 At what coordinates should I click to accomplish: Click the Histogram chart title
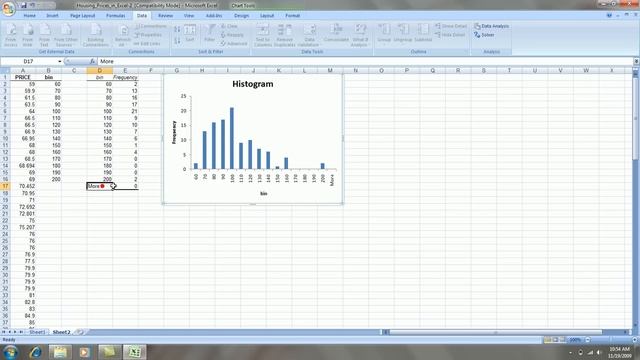[253, 84]
